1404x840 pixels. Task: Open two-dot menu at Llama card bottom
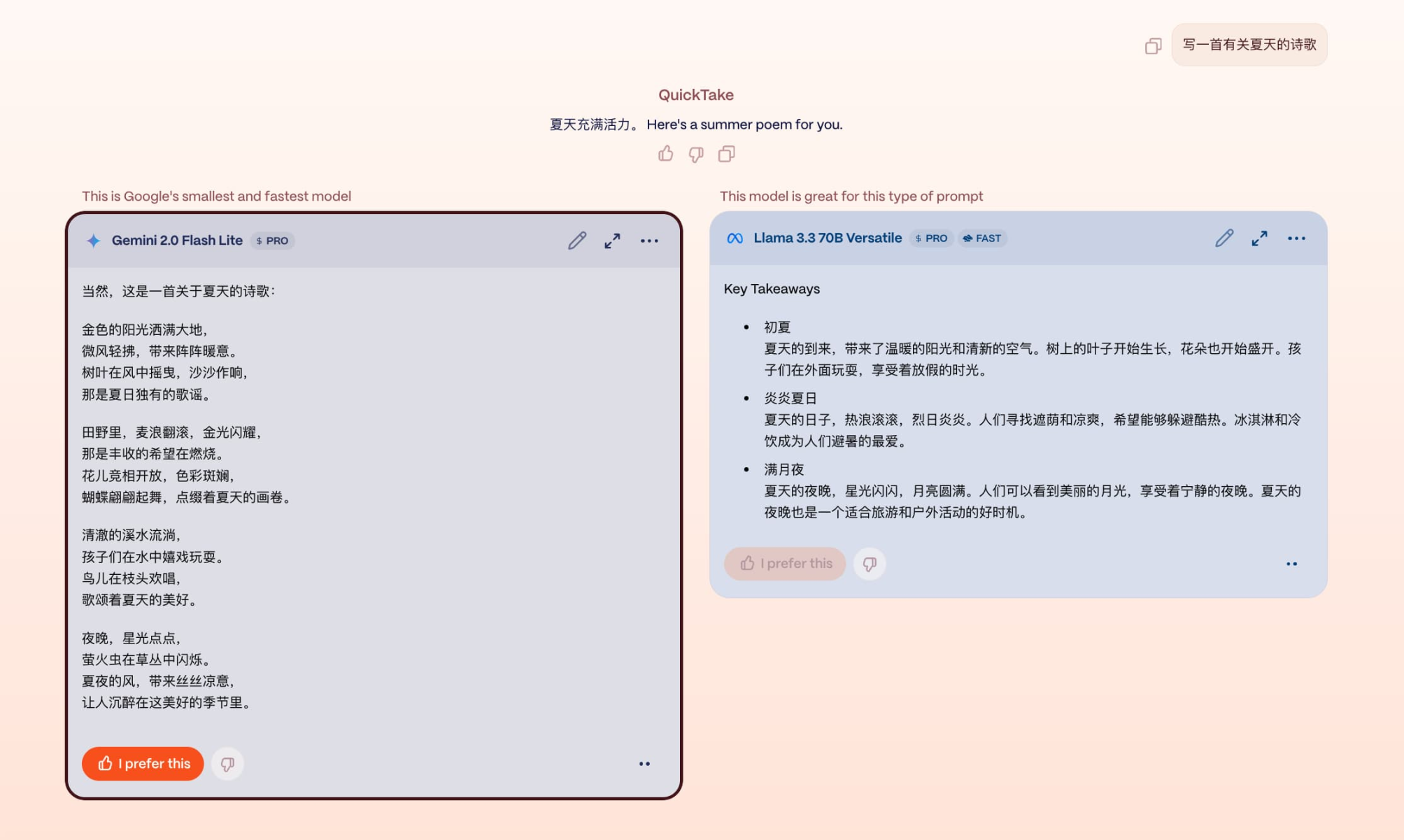click(x=1291, y=564)
